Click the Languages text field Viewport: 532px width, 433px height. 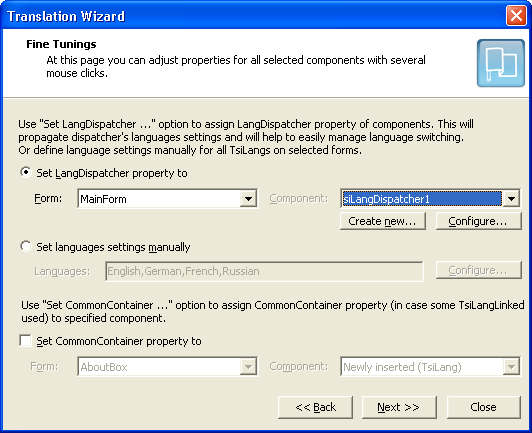(x=264, y=271)
